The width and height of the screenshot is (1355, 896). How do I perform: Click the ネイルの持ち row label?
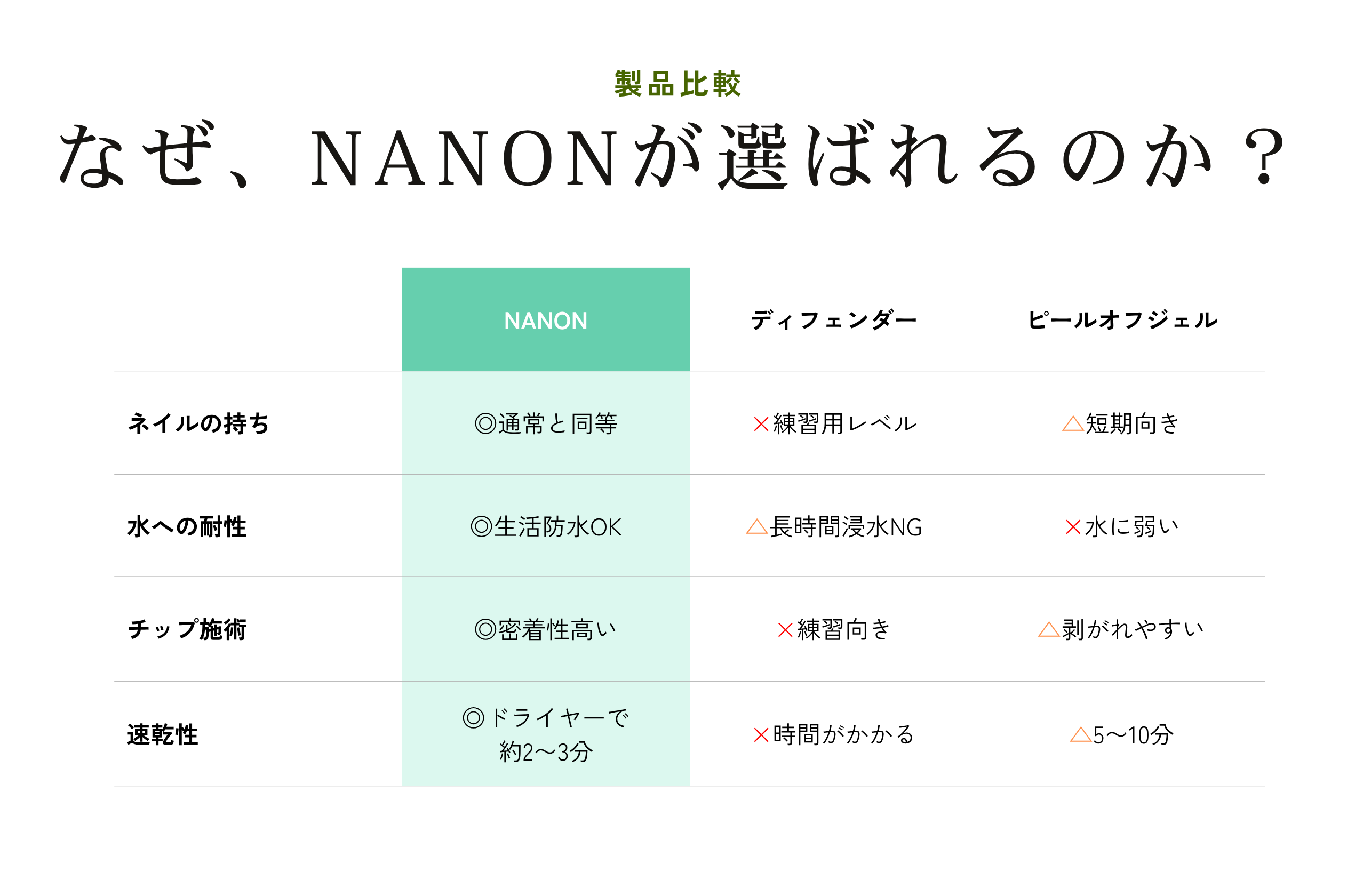[x=198, y=423]
